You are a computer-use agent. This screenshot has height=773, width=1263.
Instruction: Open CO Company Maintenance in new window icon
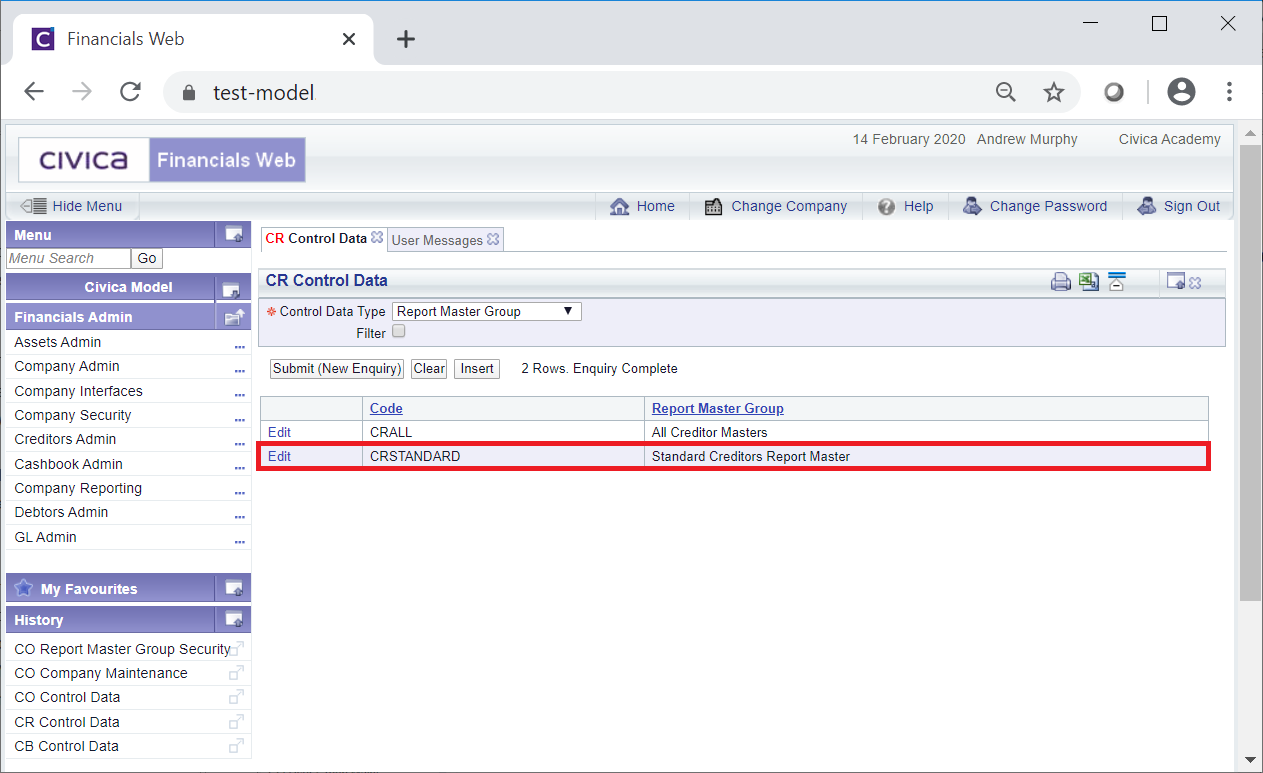point(236,673)
